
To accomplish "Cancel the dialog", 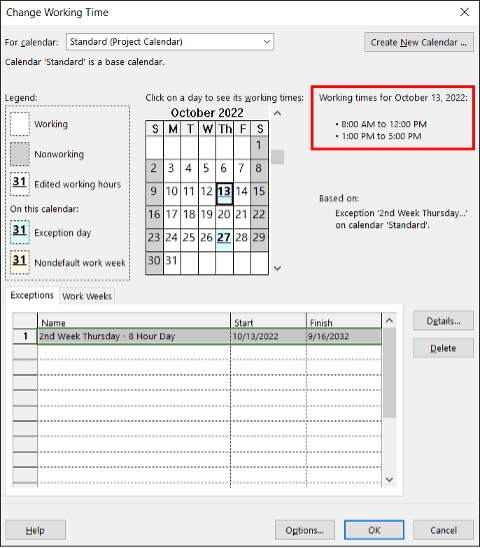I will [x=443, y=530].
